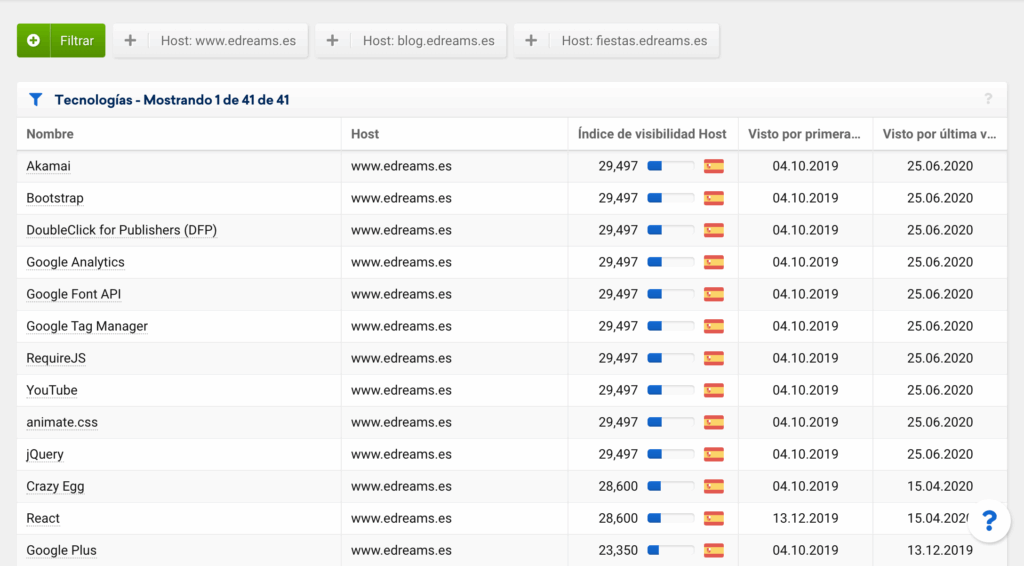1024x566 pixels.
Task: Click the visibility bar in Google Plus row
Action: coord(671,550)
